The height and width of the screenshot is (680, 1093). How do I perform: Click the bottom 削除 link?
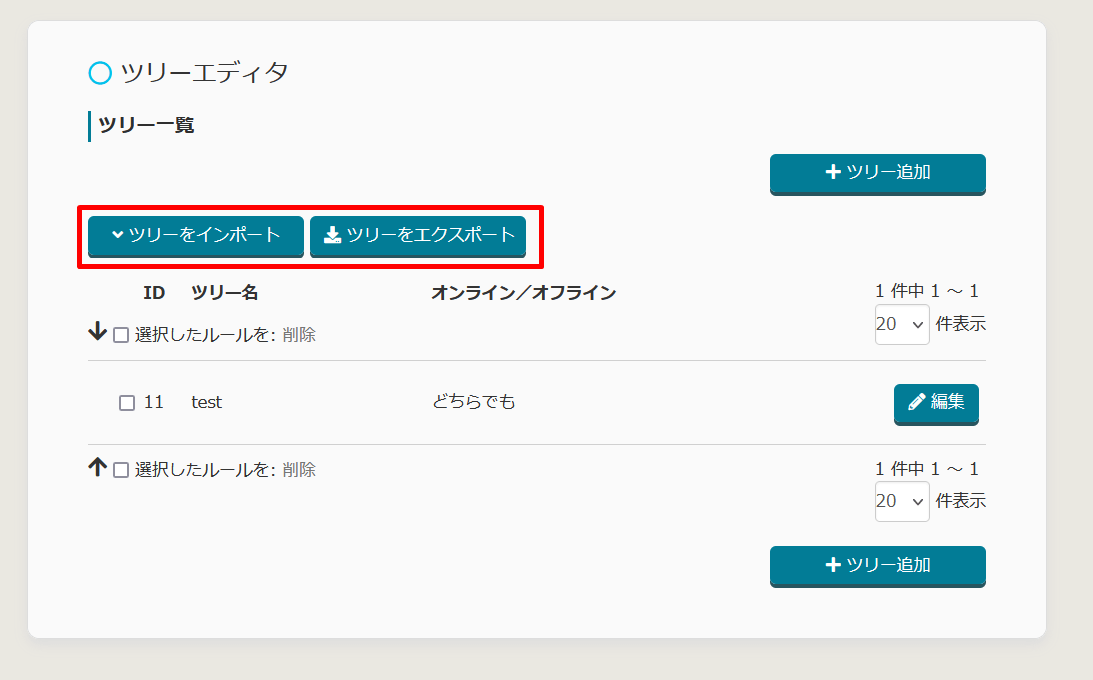[x=299, y=470]
